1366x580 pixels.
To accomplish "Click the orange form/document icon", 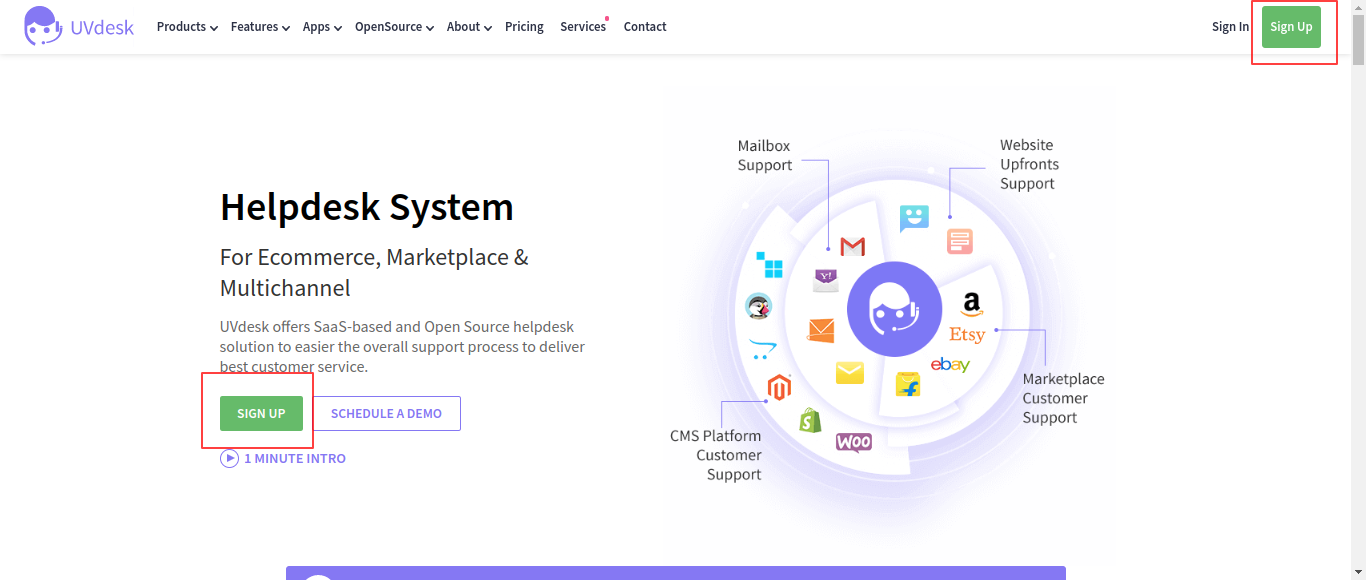I will pyautogui.click(x=960, y=241).
